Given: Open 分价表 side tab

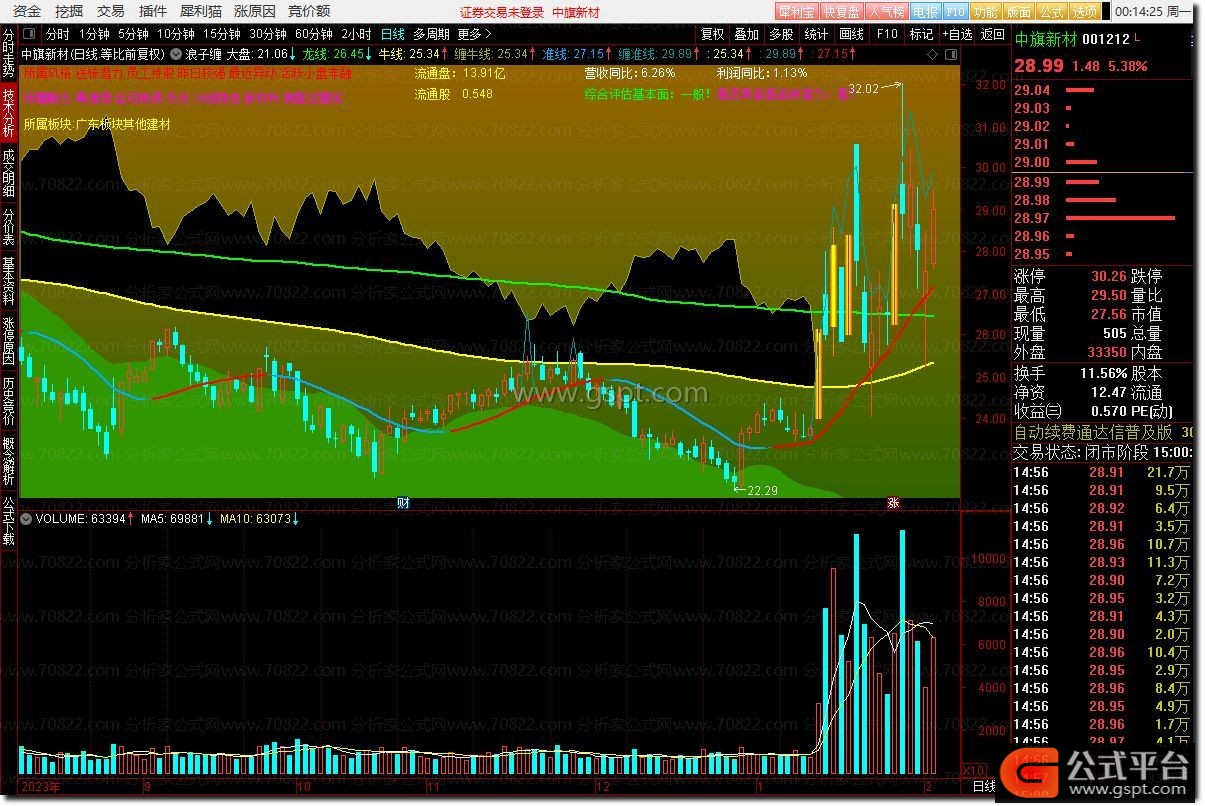Looking at the screenshot, I should coord(9,227).
